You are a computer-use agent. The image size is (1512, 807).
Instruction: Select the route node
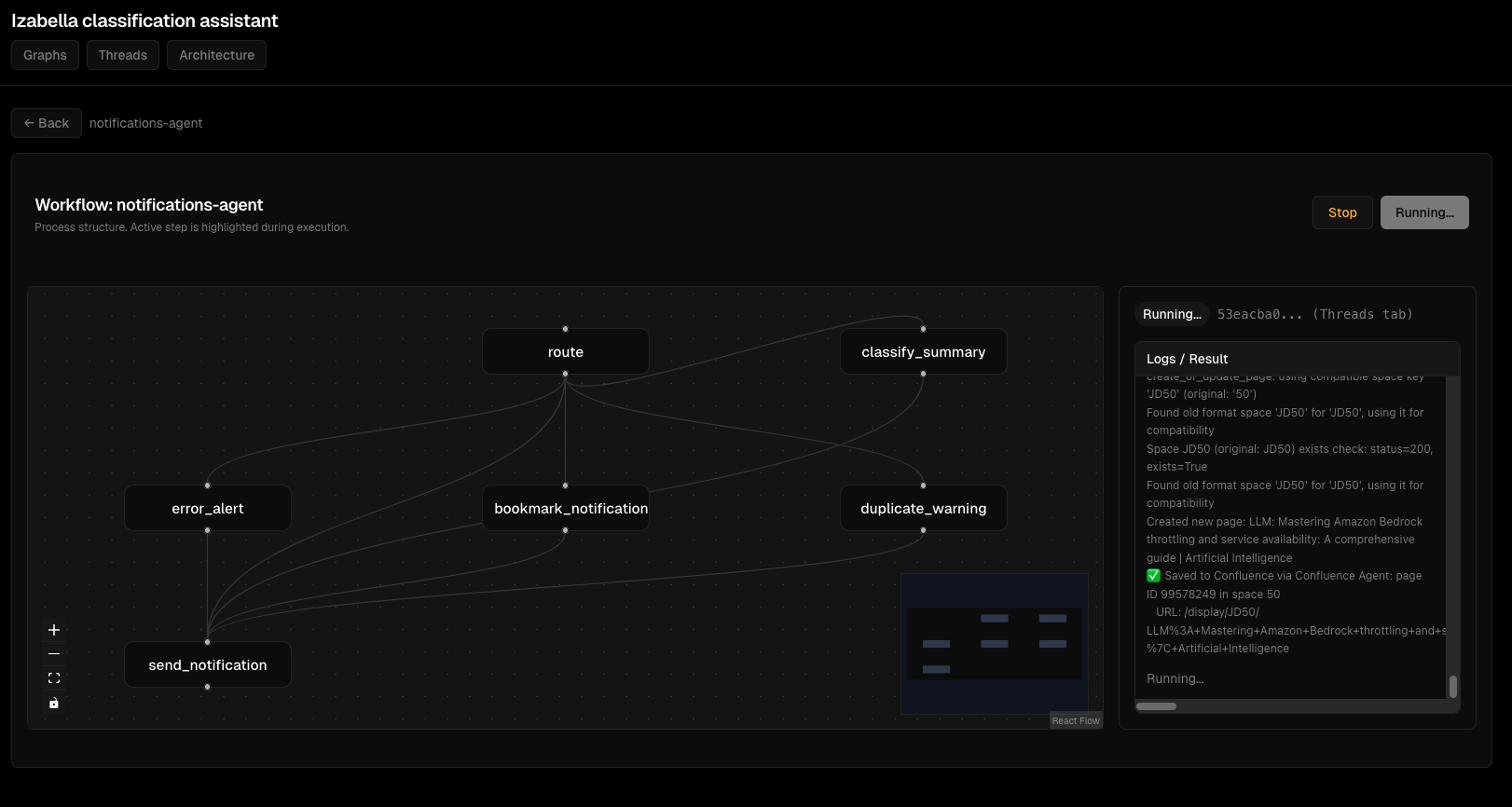(x=566, y=352)
